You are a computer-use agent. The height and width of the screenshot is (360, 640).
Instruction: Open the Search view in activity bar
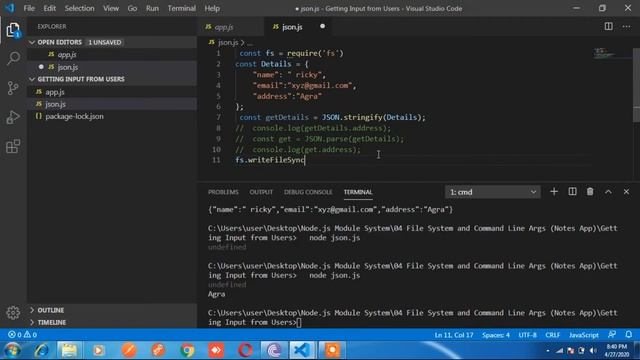(x=13, y=58)
